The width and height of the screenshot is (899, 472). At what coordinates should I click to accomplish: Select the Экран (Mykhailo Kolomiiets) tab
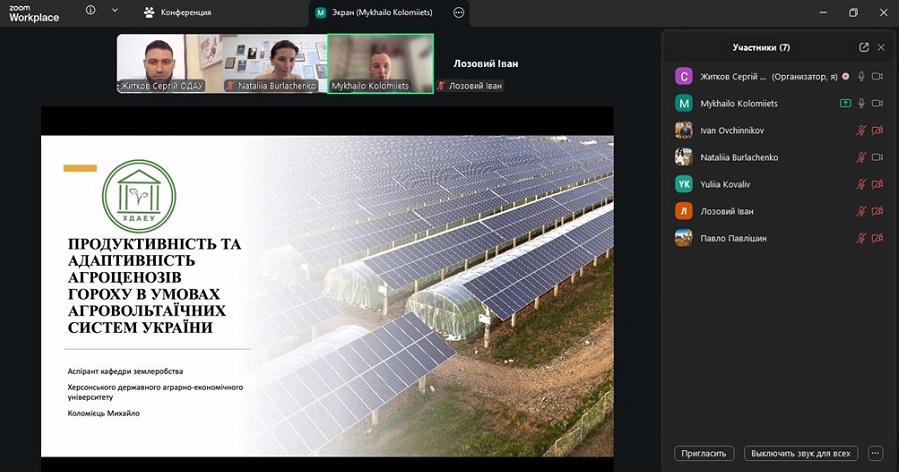tap(374, 12)
